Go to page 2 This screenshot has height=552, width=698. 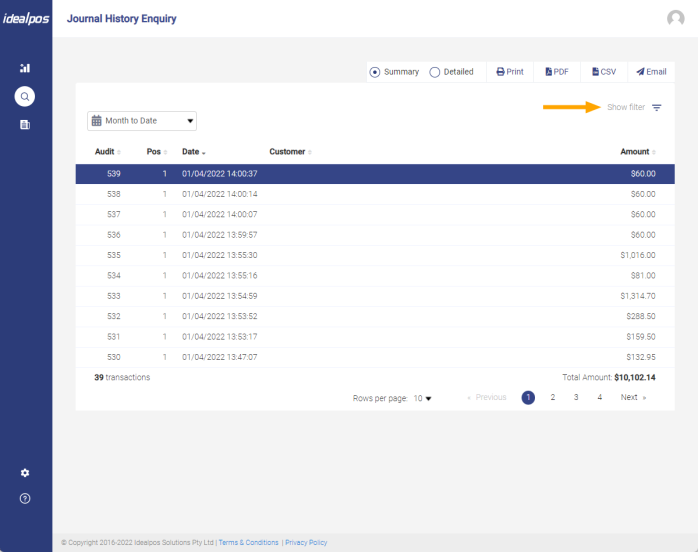pyautogui.click(x=552, y=397)
